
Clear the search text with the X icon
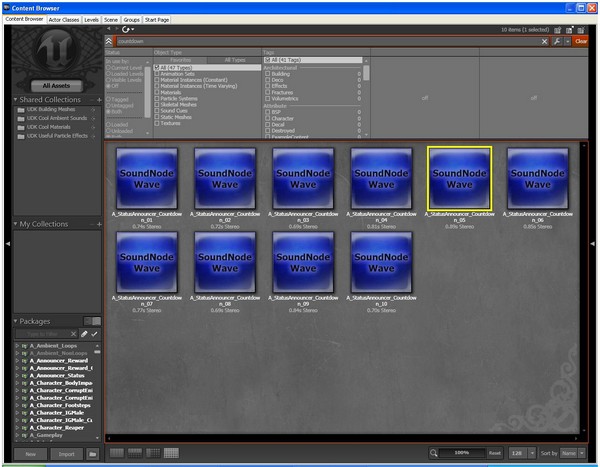click(x=545, y=41)
